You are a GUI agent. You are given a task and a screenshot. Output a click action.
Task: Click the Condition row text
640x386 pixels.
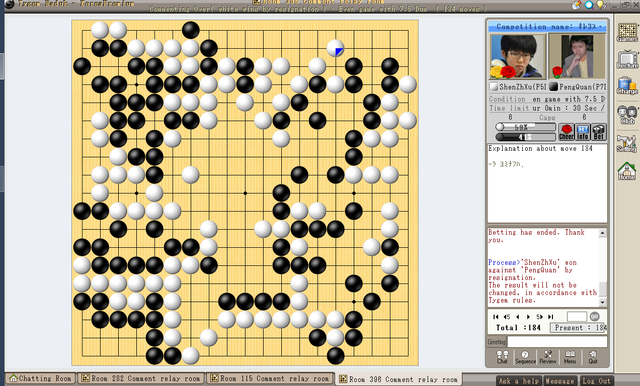coord(547,99)
